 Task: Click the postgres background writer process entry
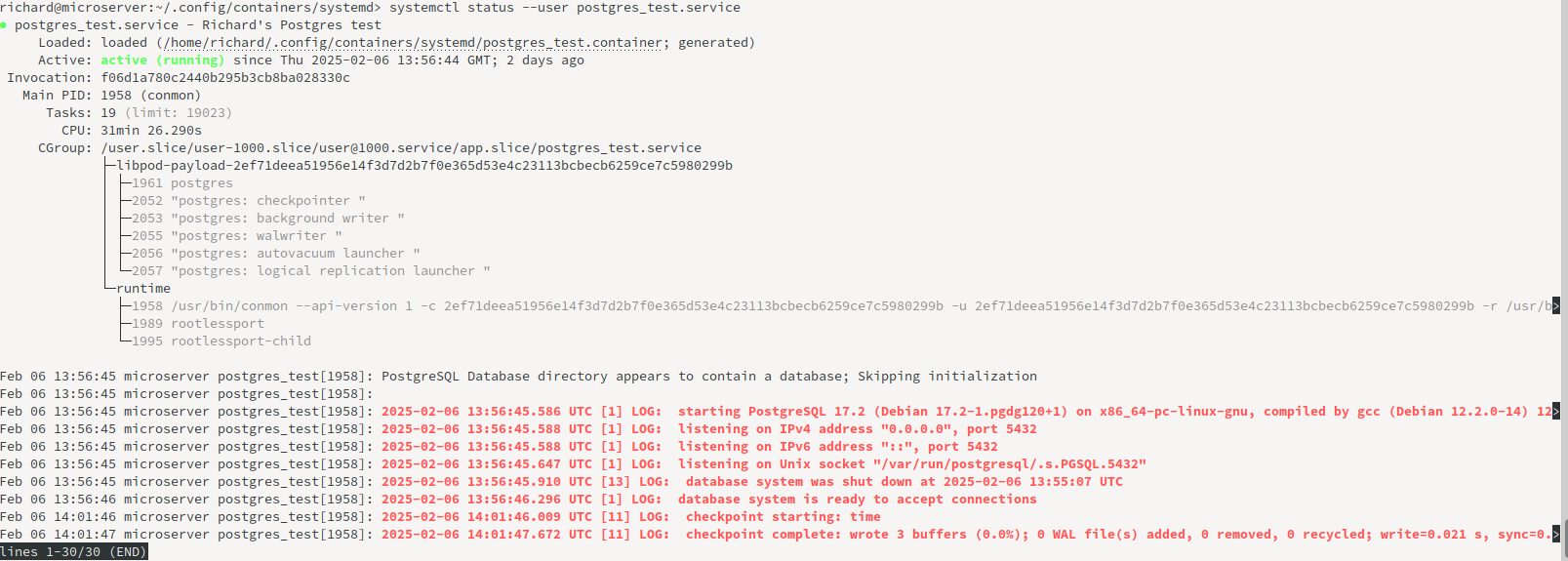(268, 219)
